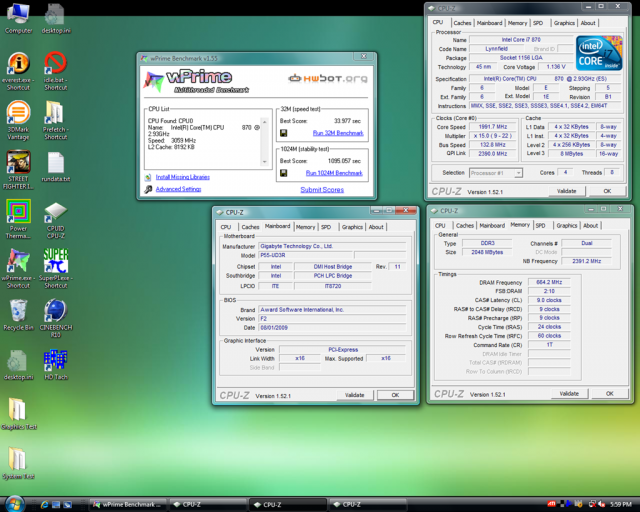Click the P55-UD3R model field

click(305, 255)
